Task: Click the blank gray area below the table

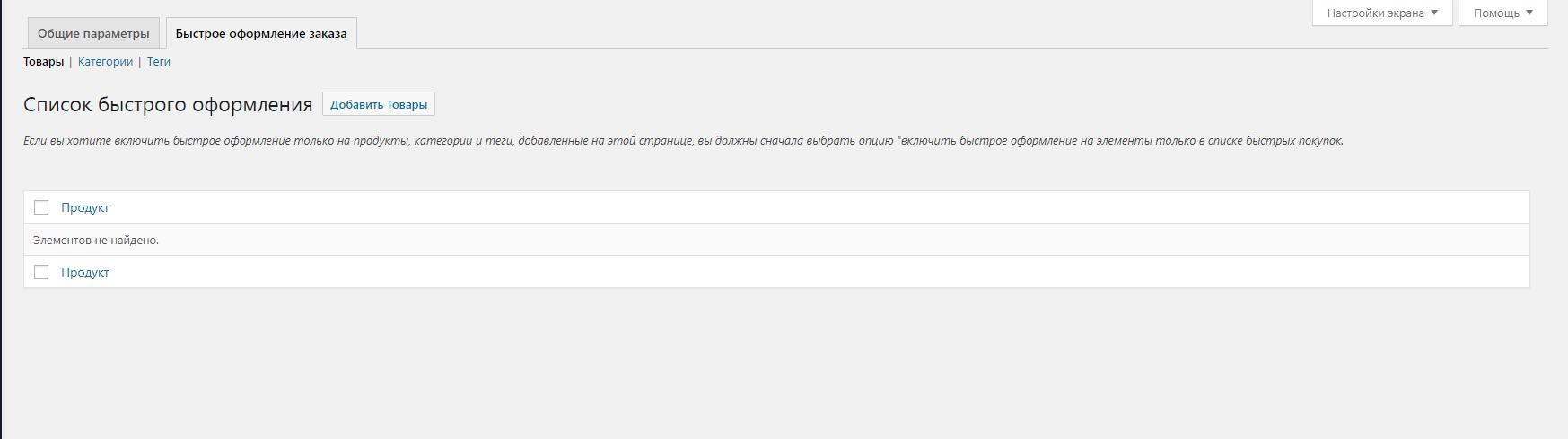Action: (781, 368)
